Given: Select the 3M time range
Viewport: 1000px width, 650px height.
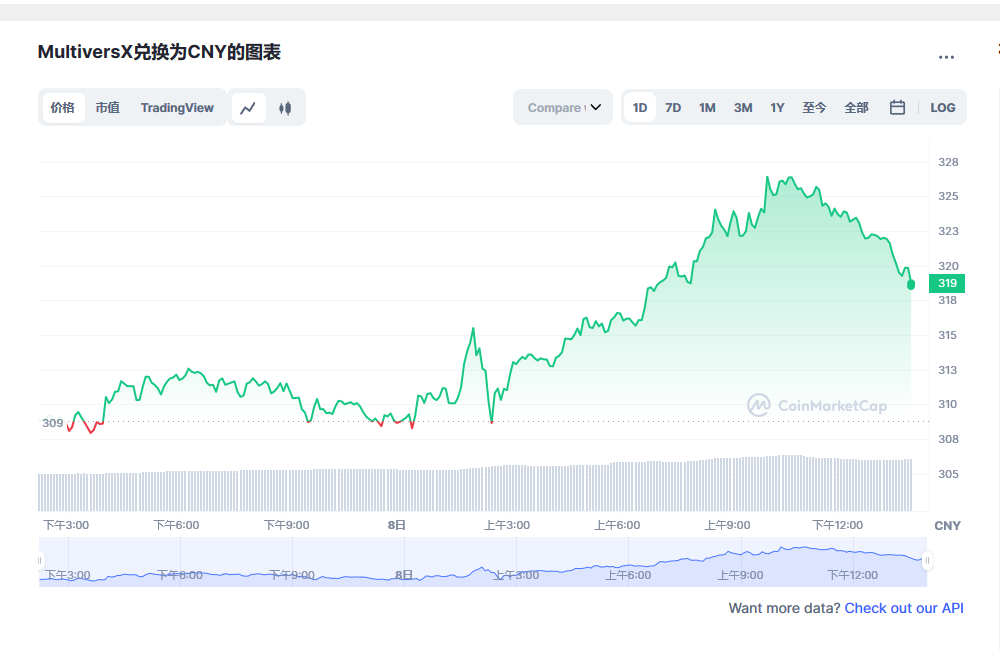Looking at the screenshot, I should tap(742, 108).
